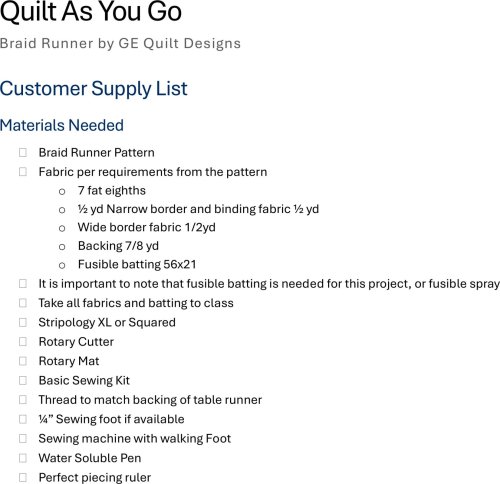Tick the Basic Sewing Kit checkbox

pyautogui.click(x=23, y=380)
